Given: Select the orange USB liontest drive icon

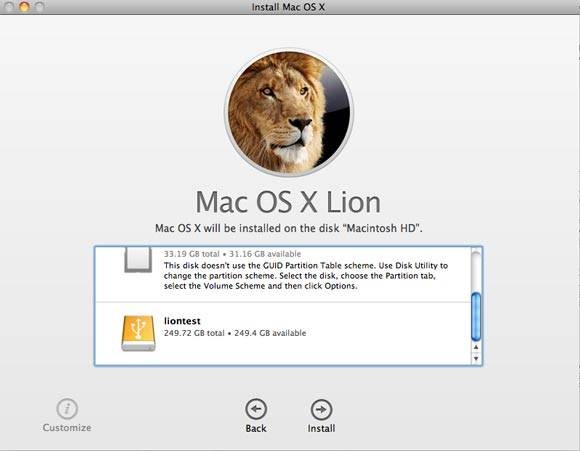Looking at the screenshot, I should [x=138, y=333].
